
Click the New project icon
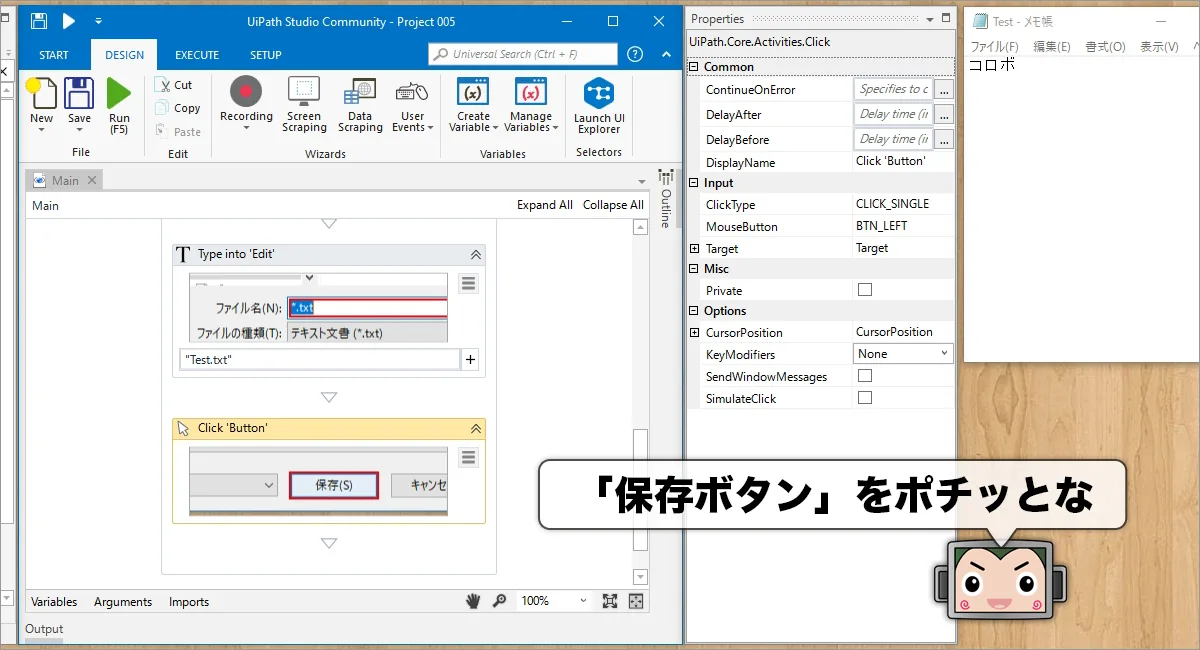41,93
